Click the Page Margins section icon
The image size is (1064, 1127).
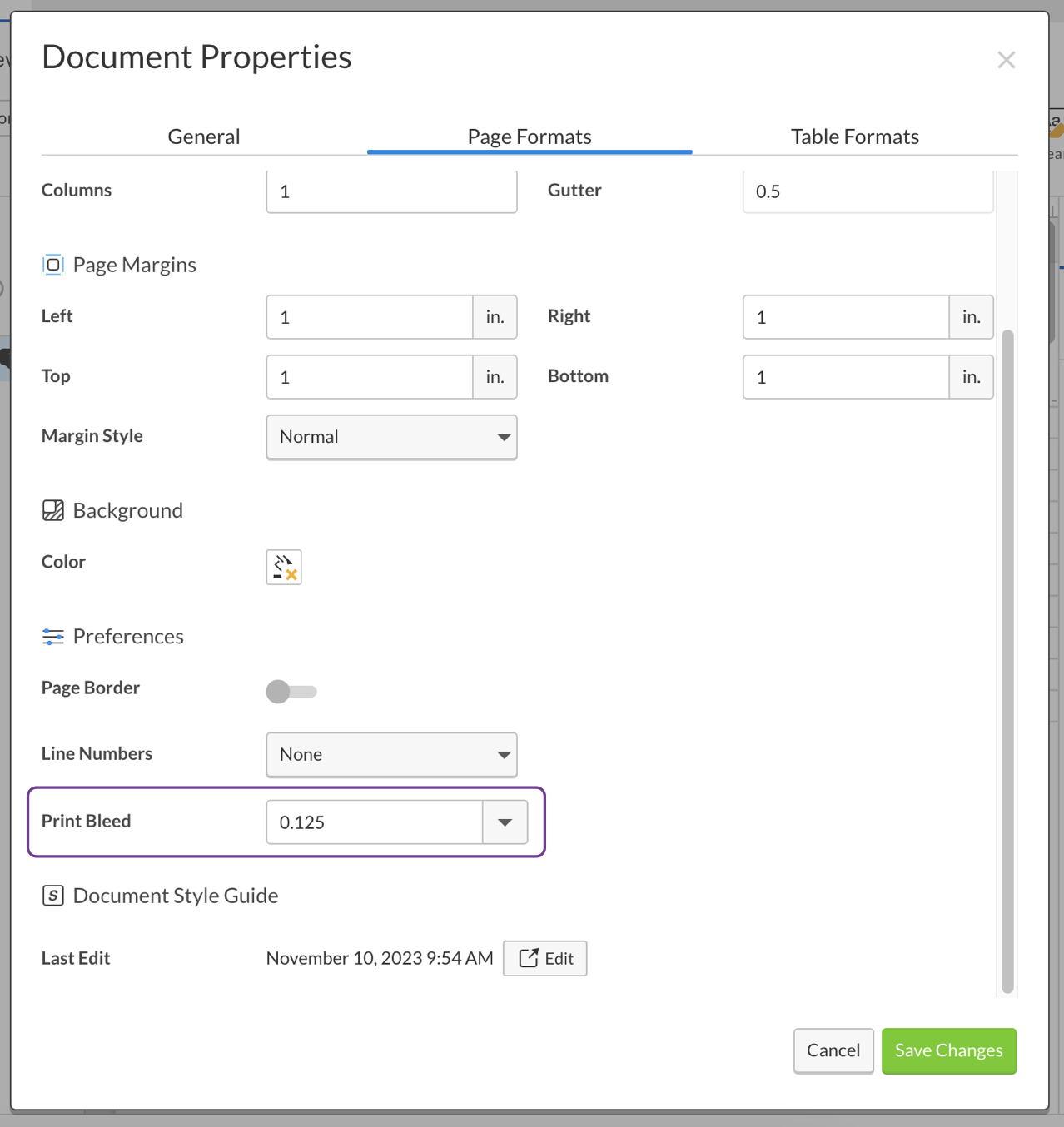coord(52,265)
